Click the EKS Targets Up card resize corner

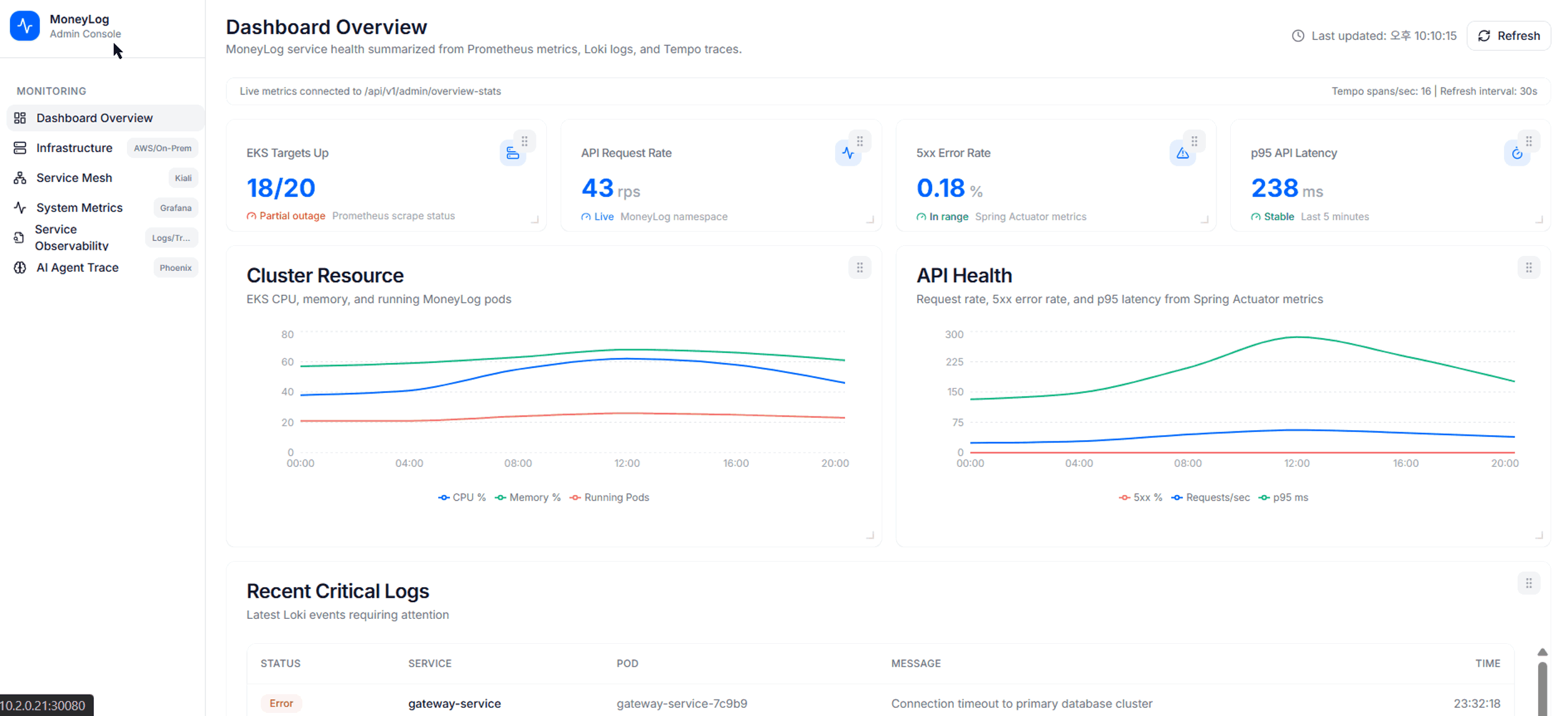click(535, 220)
